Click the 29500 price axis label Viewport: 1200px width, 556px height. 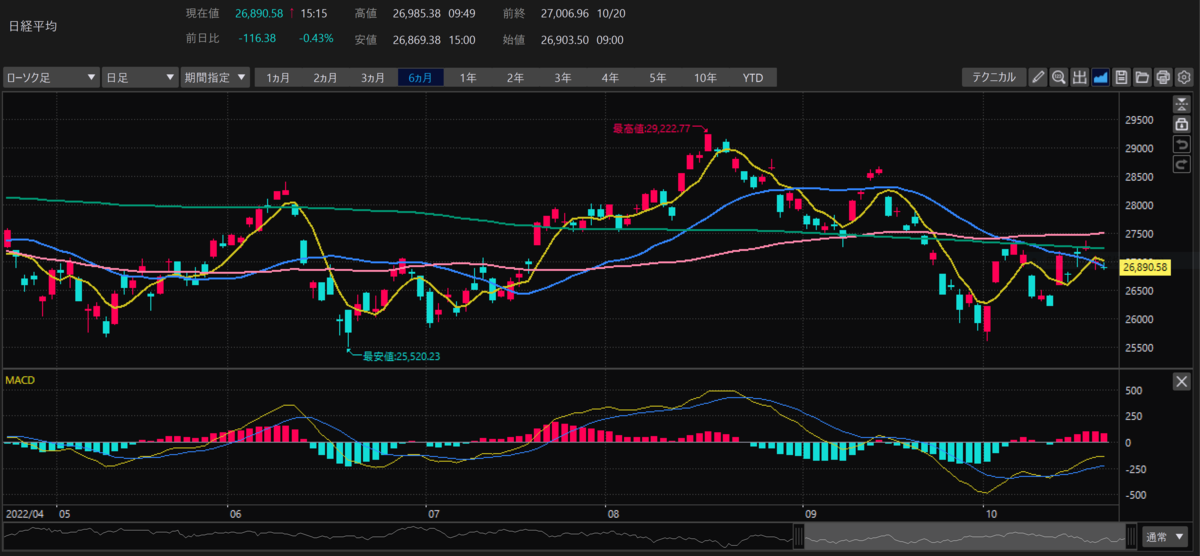click(x=1140, y=119)
